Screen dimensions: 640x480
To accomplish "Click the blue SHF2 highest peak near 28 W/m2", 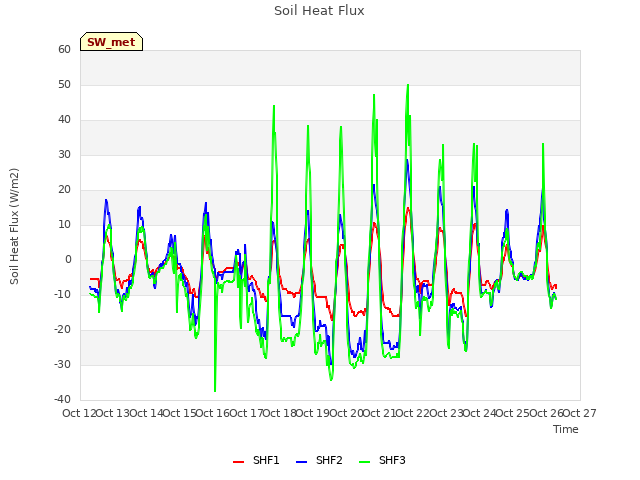I will coord(407,160).
